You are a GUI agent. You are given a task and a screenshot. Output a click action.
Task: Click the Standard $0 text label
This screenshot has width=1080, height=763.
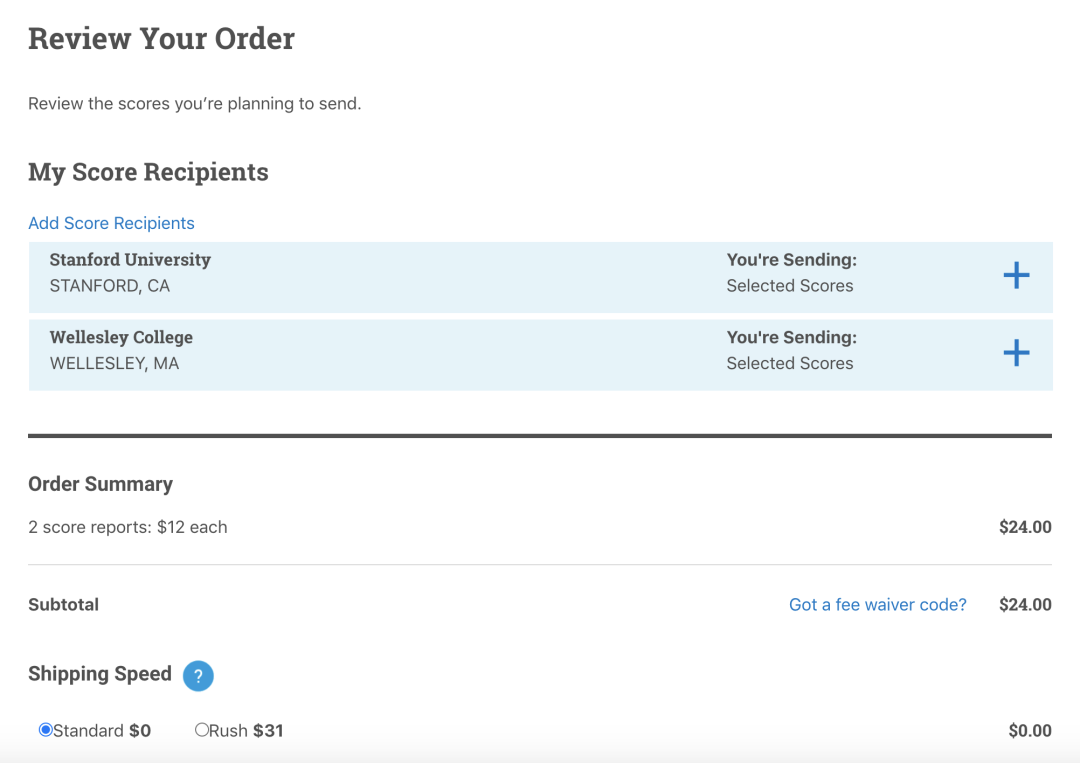click(x=102, y=731)
